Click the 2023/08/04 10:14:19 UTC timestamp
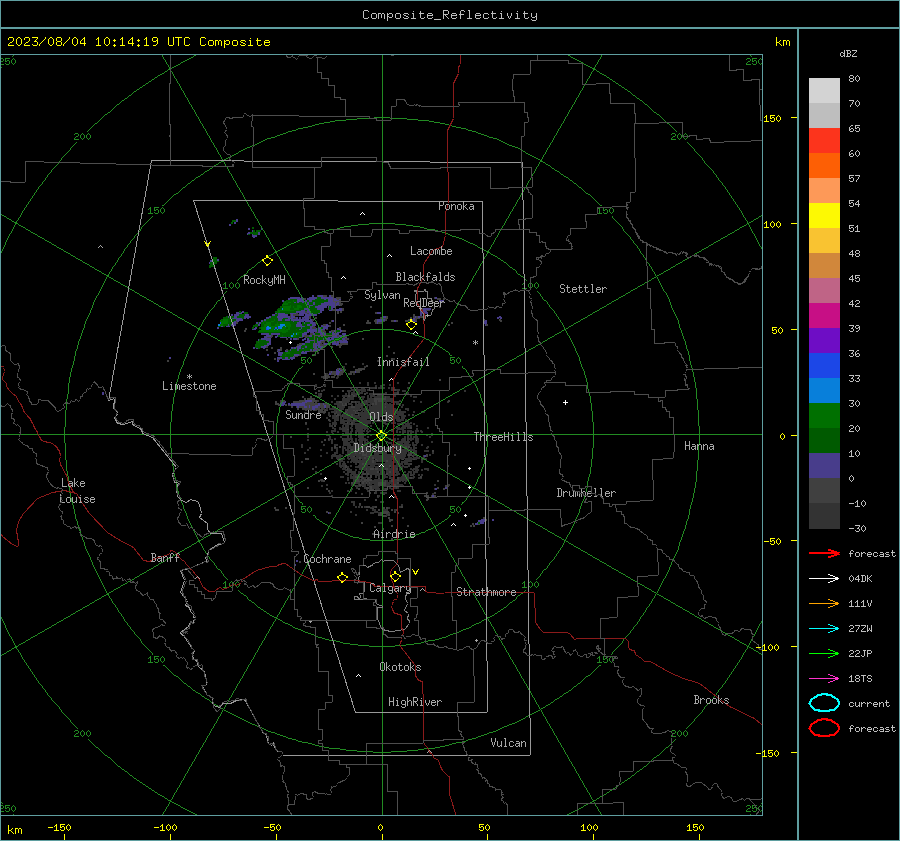The width and height of the screenshot is (900, 841). 138,42
